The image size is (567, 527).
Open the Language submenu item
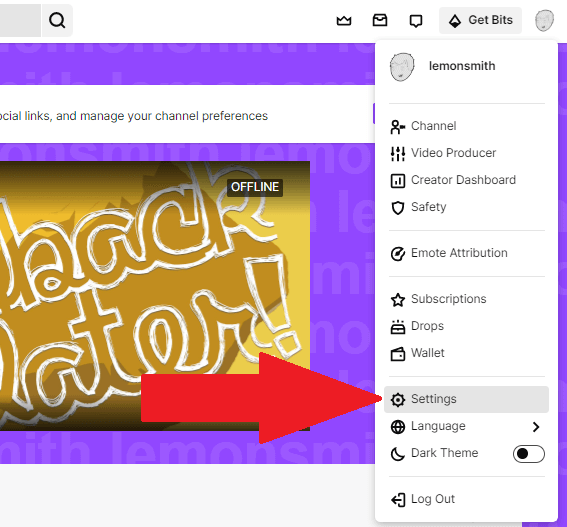466,426
